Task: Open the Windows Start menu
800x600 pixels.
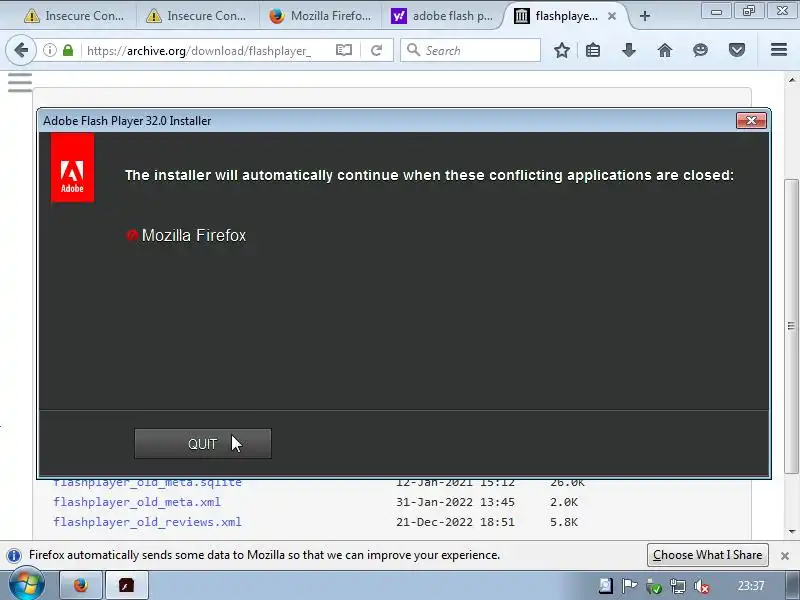Action: click(27, 585)
